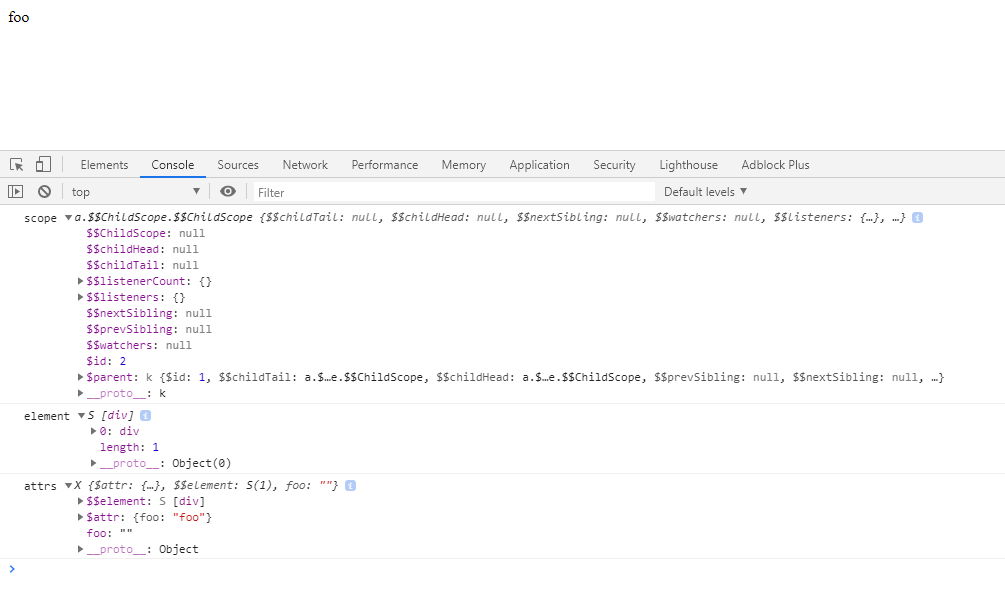Click the info badge next to S [div]
This screenshot has width=1005, height=595.
145,416
